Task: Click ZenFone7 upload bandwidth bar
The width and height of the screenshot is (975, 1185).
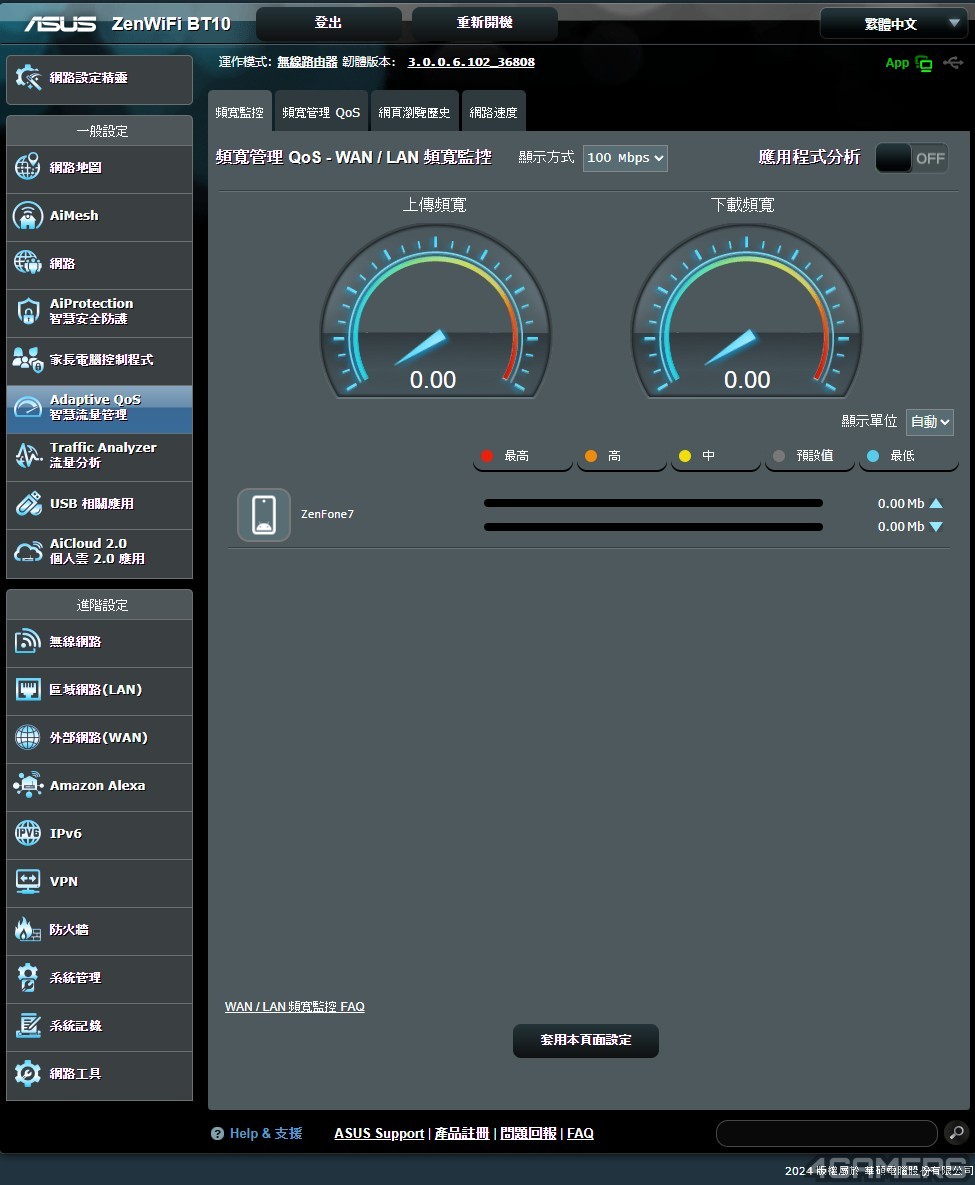Action: 653,503
